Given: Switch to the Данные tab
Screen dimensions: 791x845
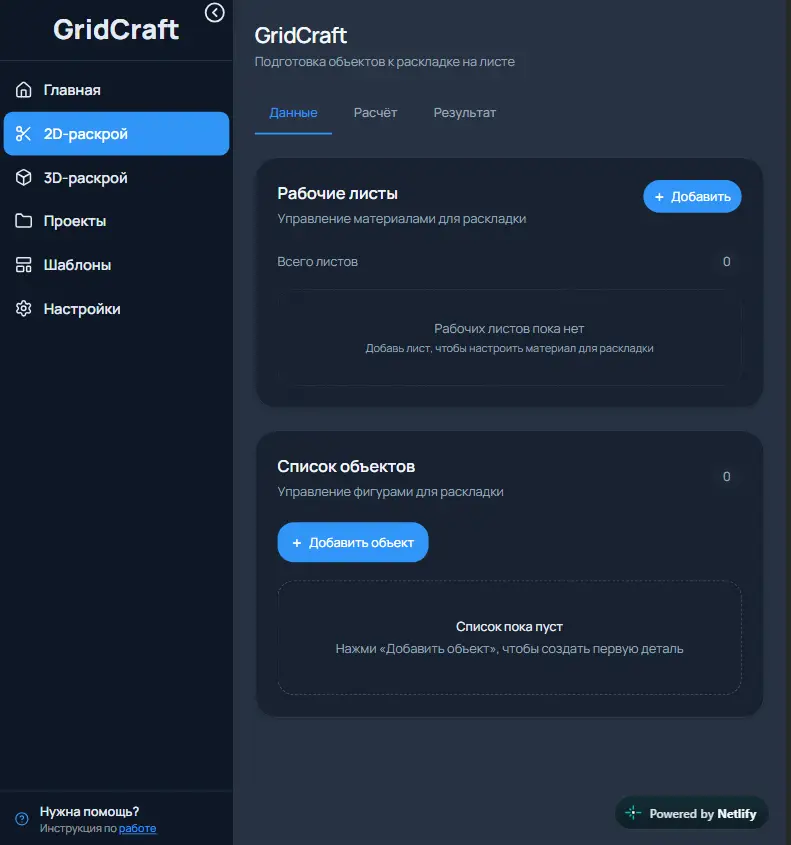Looking at the screenshot, I should (x=293, y=113).
